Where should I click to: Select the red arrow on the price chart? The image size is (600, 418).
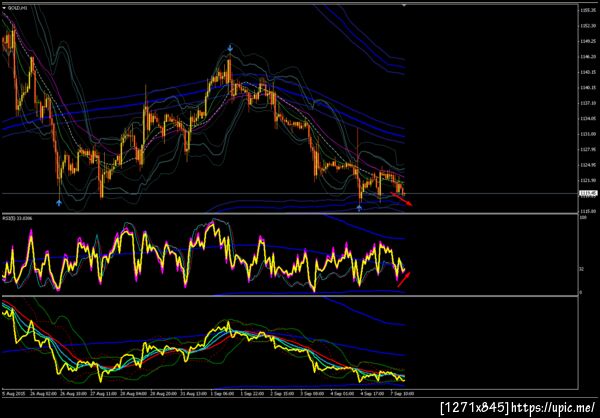pyautogui.click(x=401, y=199)
